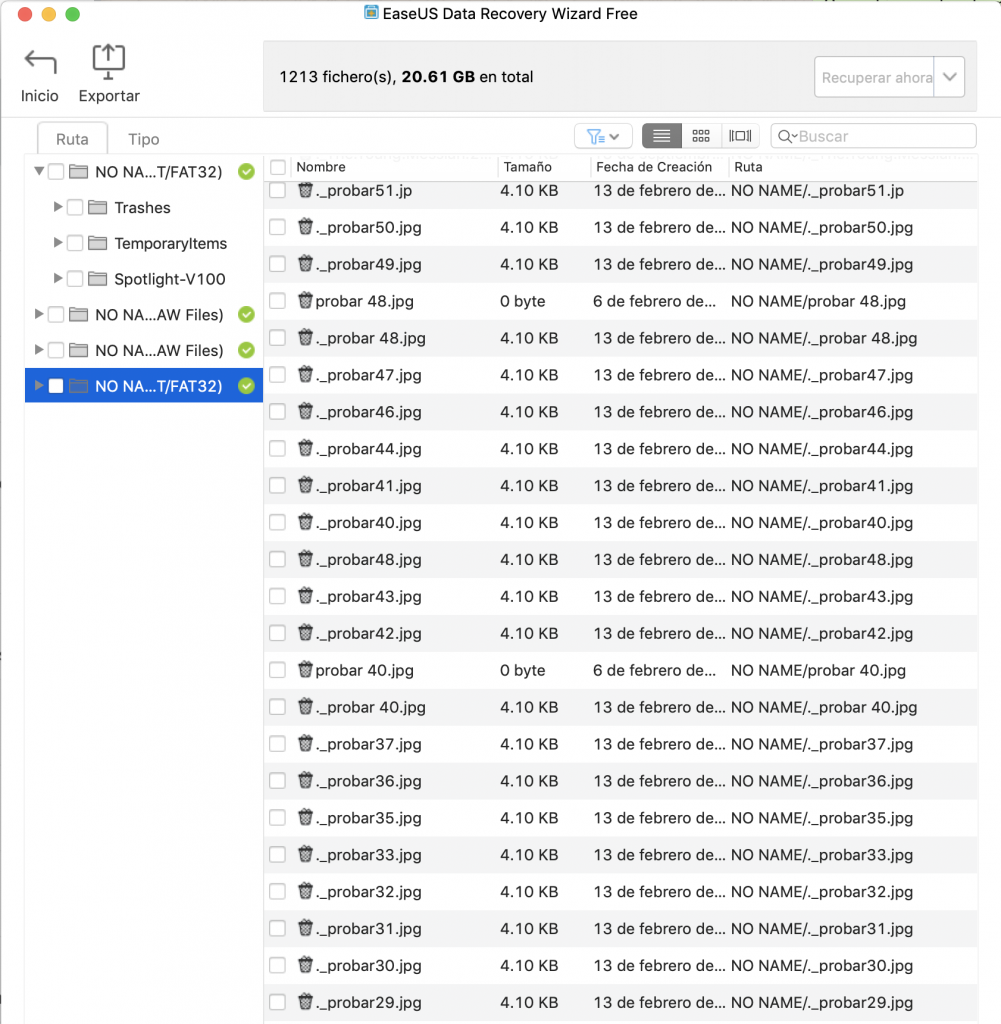The image size is (1001, 1024).
Task: Open the filter funnel dropdown
Action: [x=603, y=136]
